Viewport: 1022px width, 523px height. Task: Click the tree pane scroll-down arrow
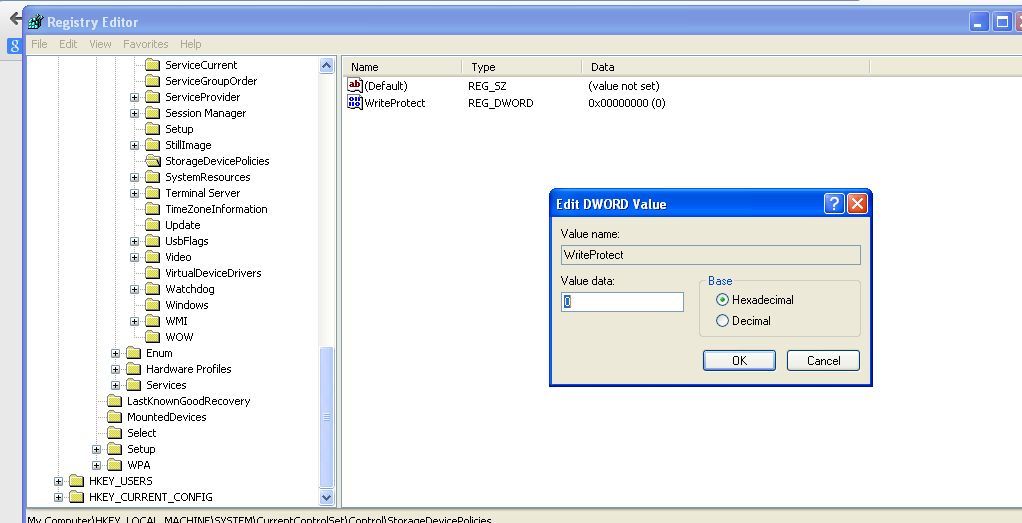327,497
